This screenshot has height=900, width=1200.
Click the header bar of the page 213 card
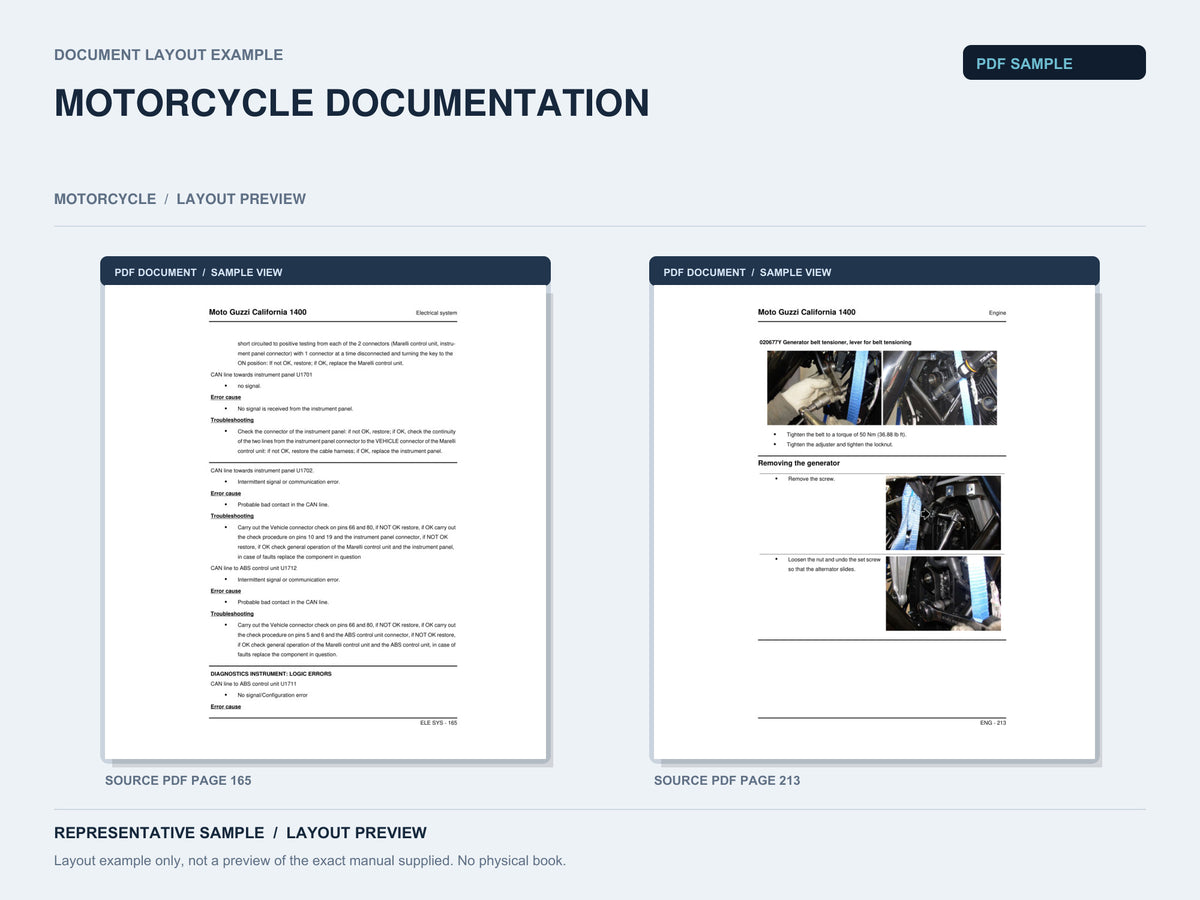(874, 272)
